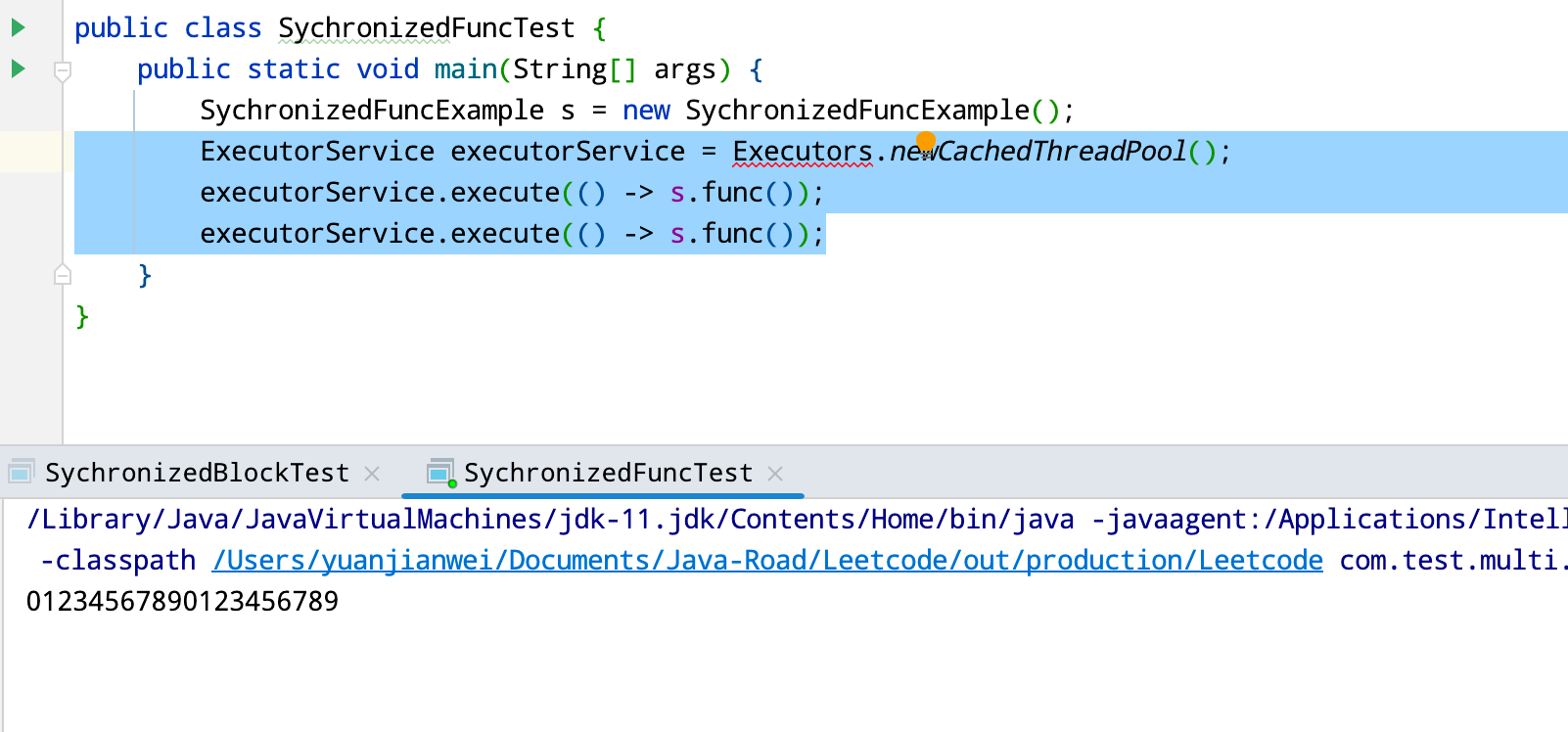Run the main method using gutter arrow
The image size is (1568, 732).
click(x=18, y=69)
